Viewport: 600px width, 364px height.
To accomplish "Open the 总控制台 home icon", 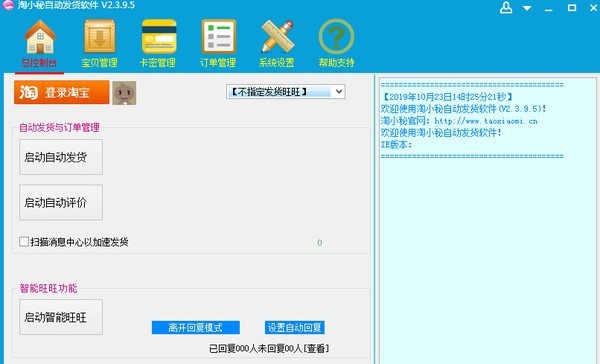I will point(39,37).
